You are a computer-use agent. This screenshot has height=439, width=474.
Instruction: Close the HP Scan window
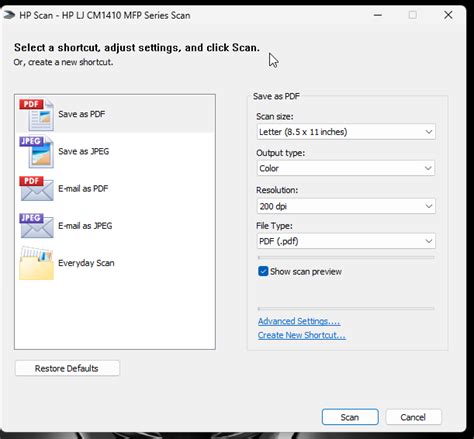click(448, 15)
